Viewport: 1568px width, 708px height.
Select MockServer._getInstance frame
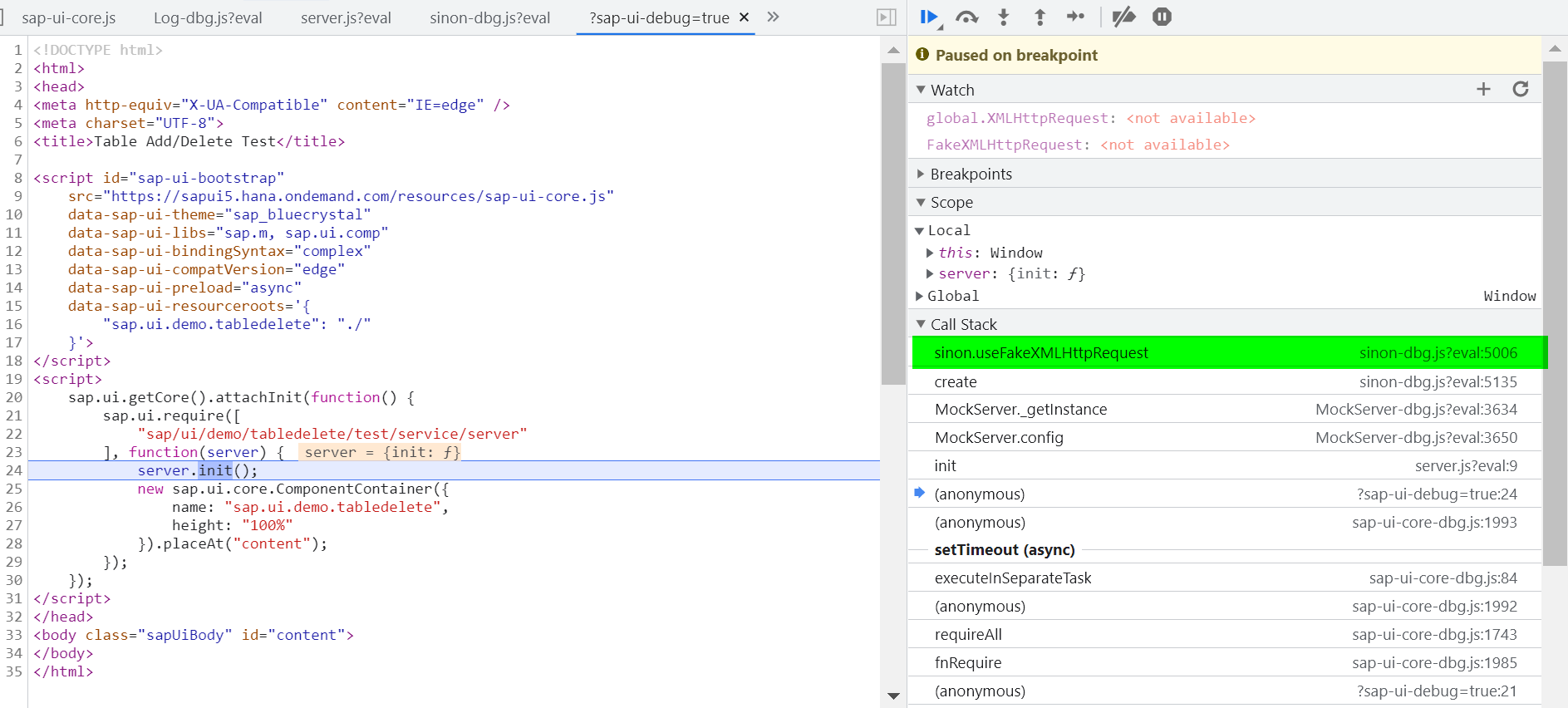pos(1226,409)
